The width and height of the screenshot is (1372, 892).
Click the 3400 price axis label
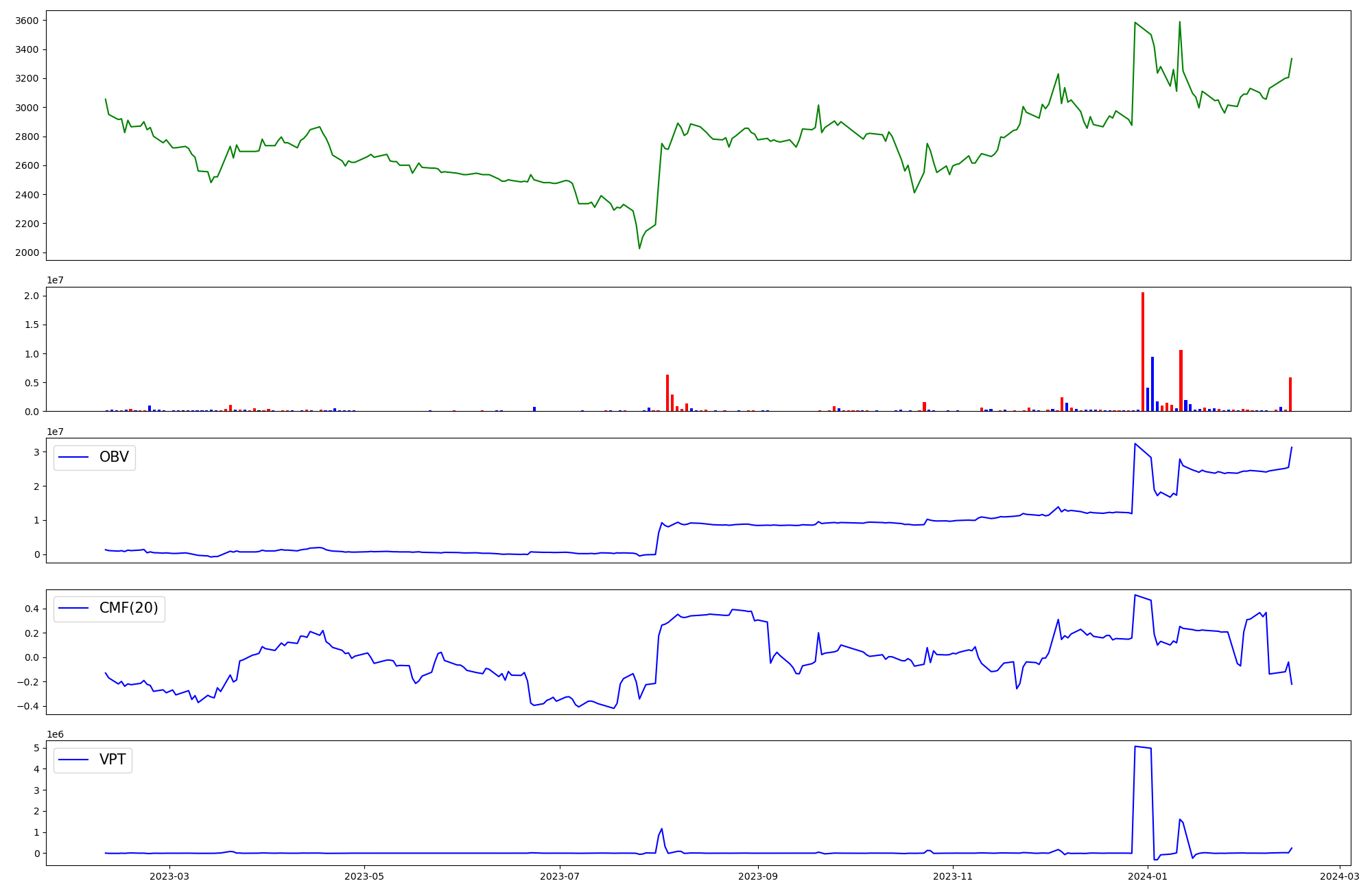point(27,49)
